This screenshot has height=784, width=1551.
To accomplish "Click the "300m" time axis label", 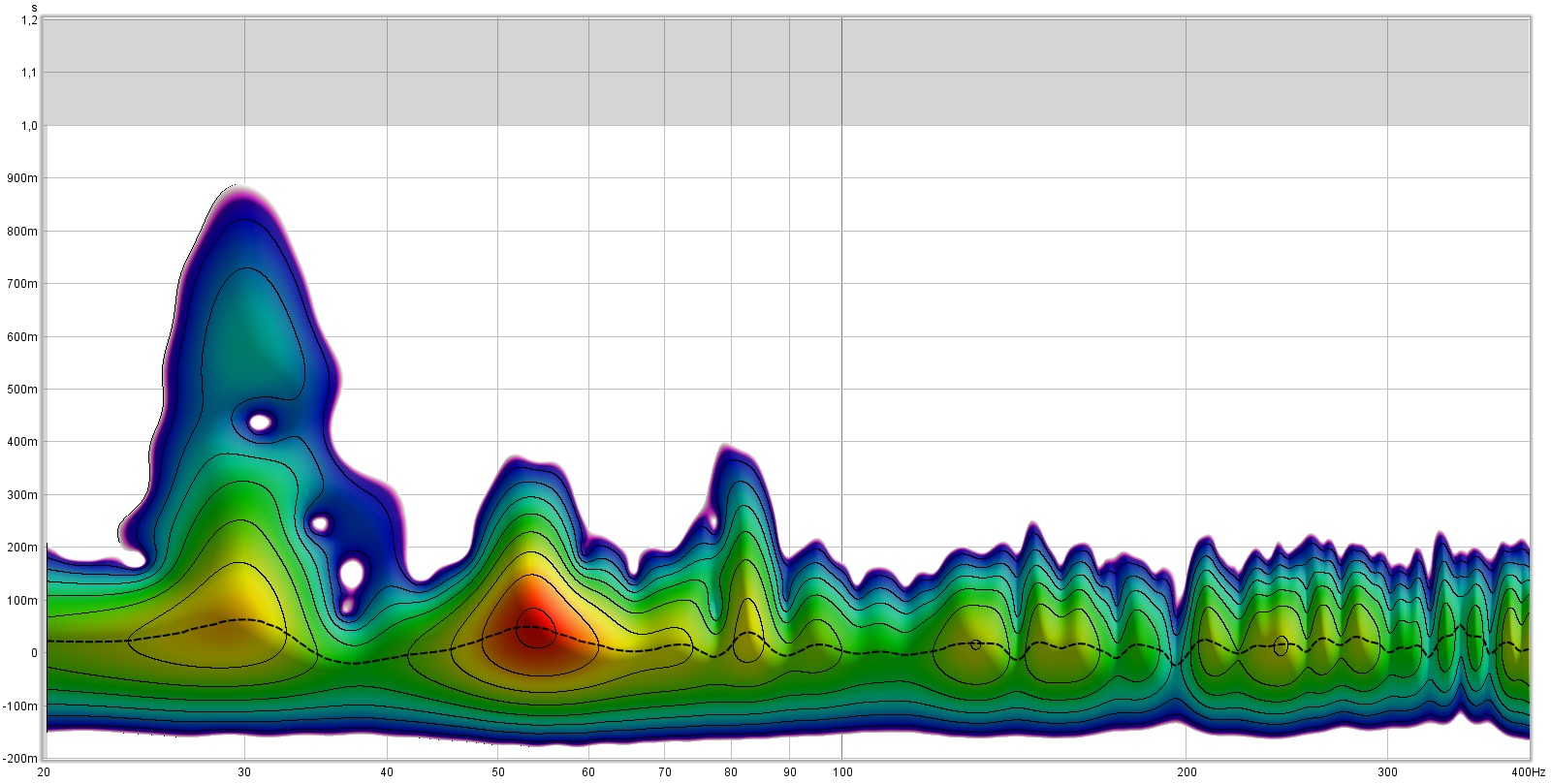I will [x=23, y=495].
